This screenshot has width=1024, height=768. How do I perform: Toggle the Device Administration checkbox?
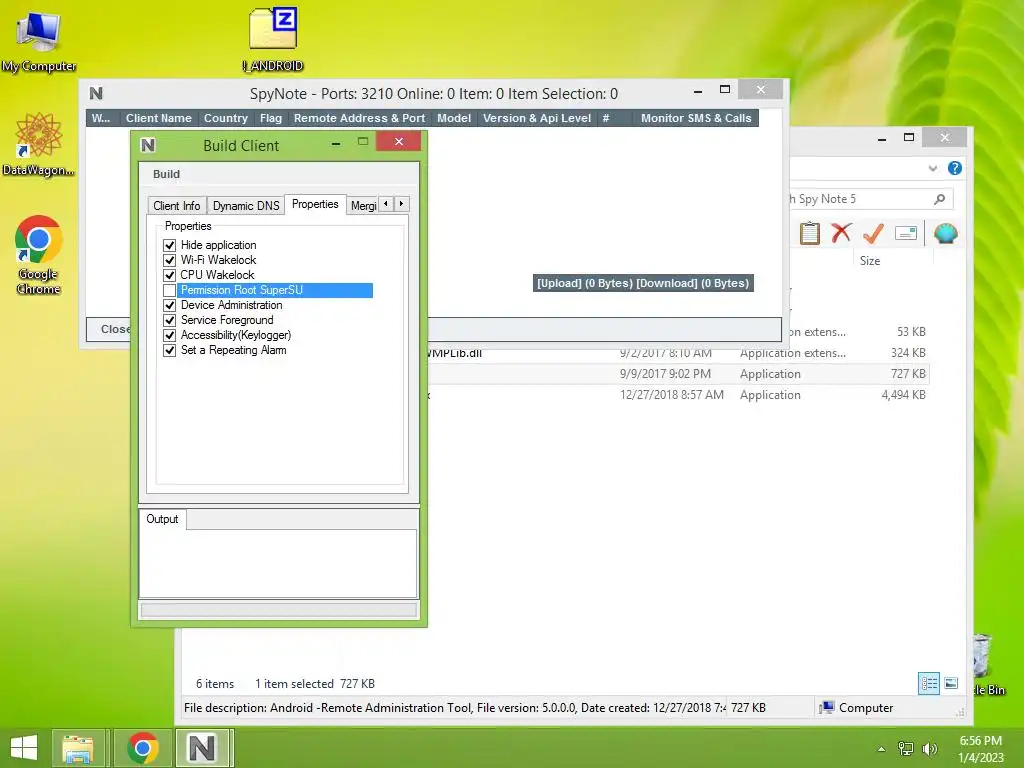[170, 305]
